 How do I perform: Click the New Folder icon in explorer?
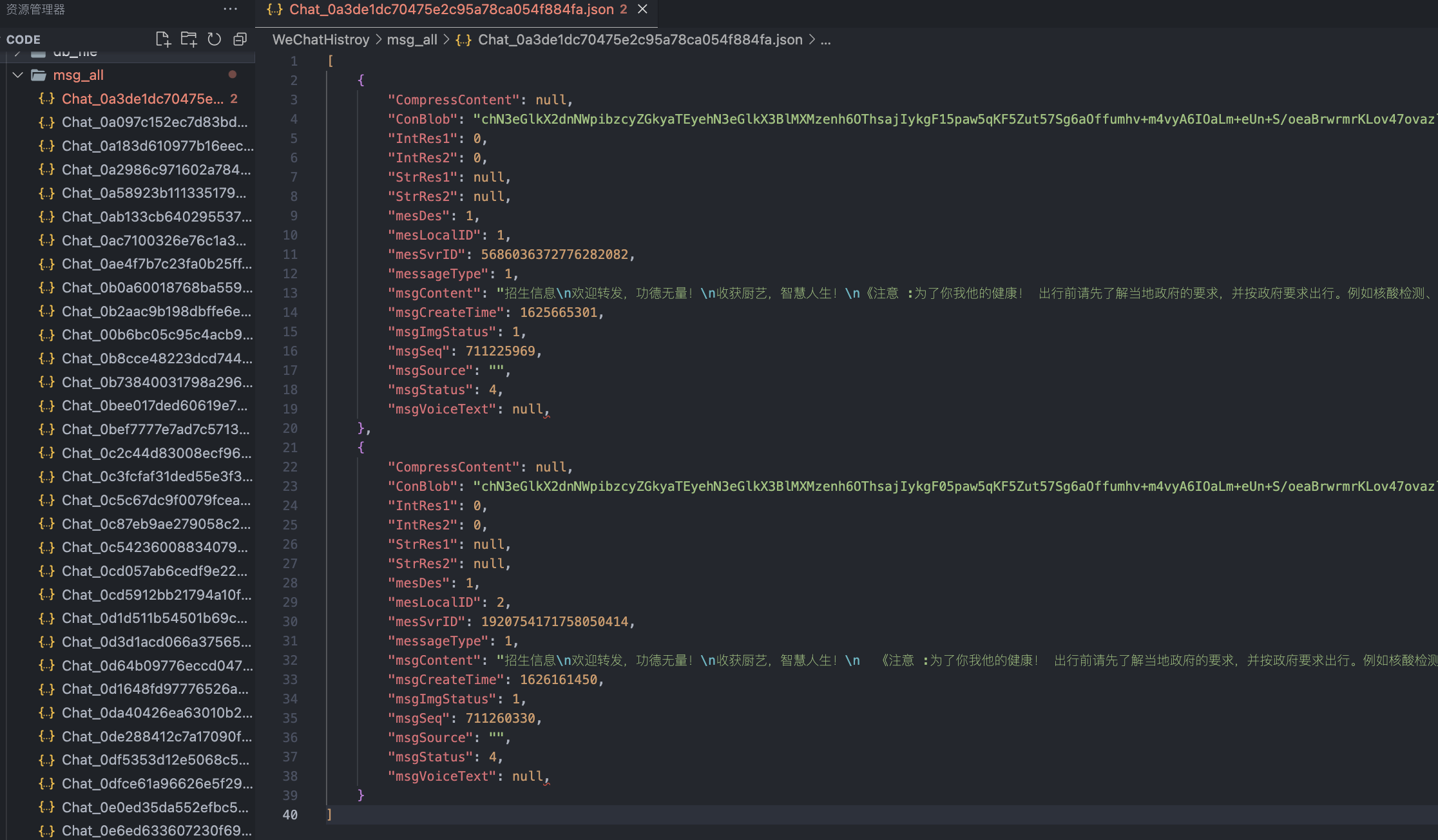(189, 39)
